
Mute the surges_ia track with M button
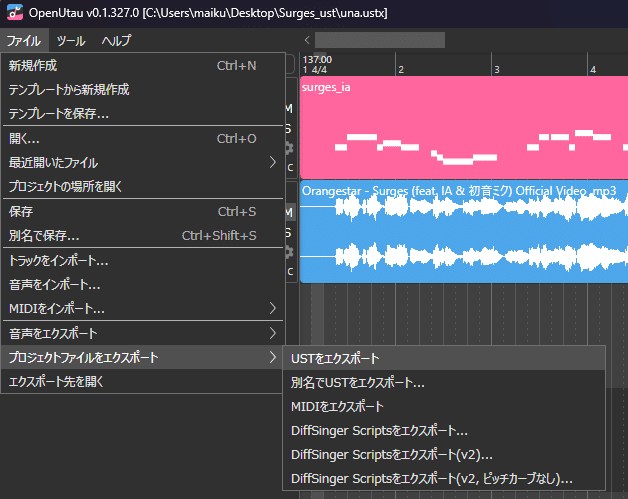tap(289, 109)
